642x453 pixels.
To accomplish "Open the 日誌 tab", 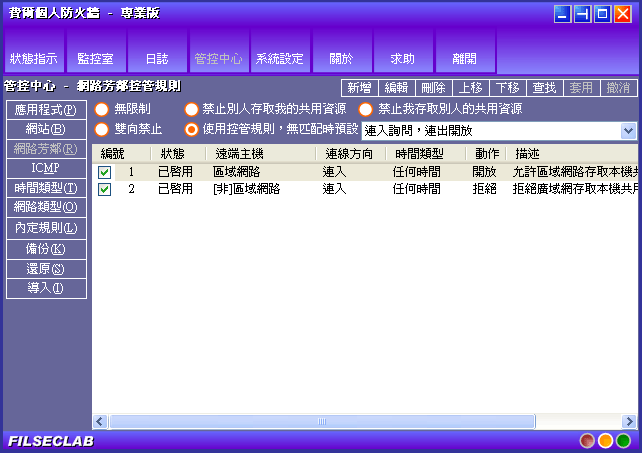I will (x=156, y=58).
